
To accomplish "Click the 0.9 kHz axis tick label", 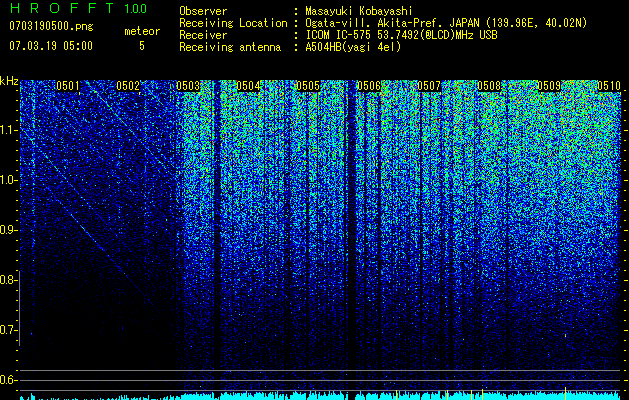I will click(8, 230).
